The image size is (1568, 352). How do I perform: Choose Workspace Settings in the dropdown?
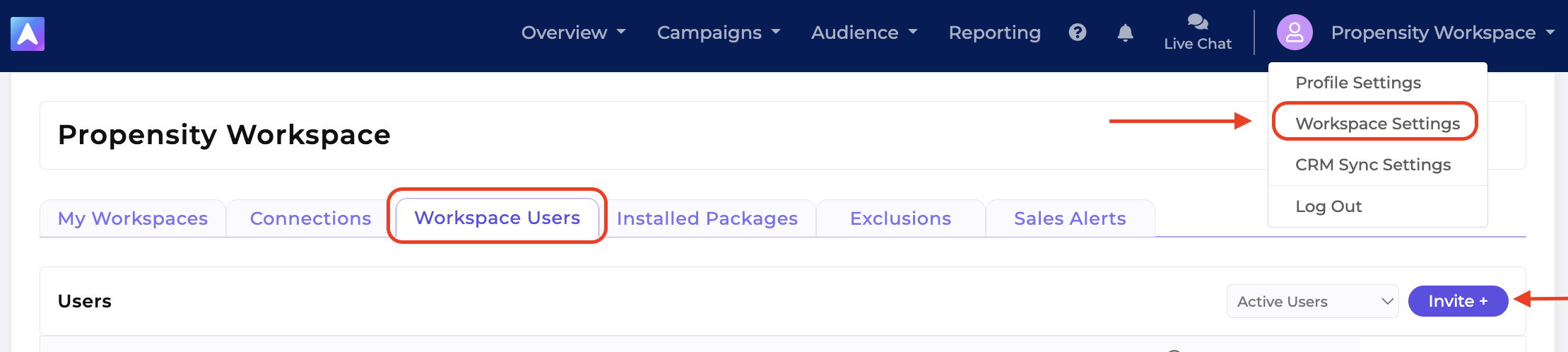[x=1378, y=124]
